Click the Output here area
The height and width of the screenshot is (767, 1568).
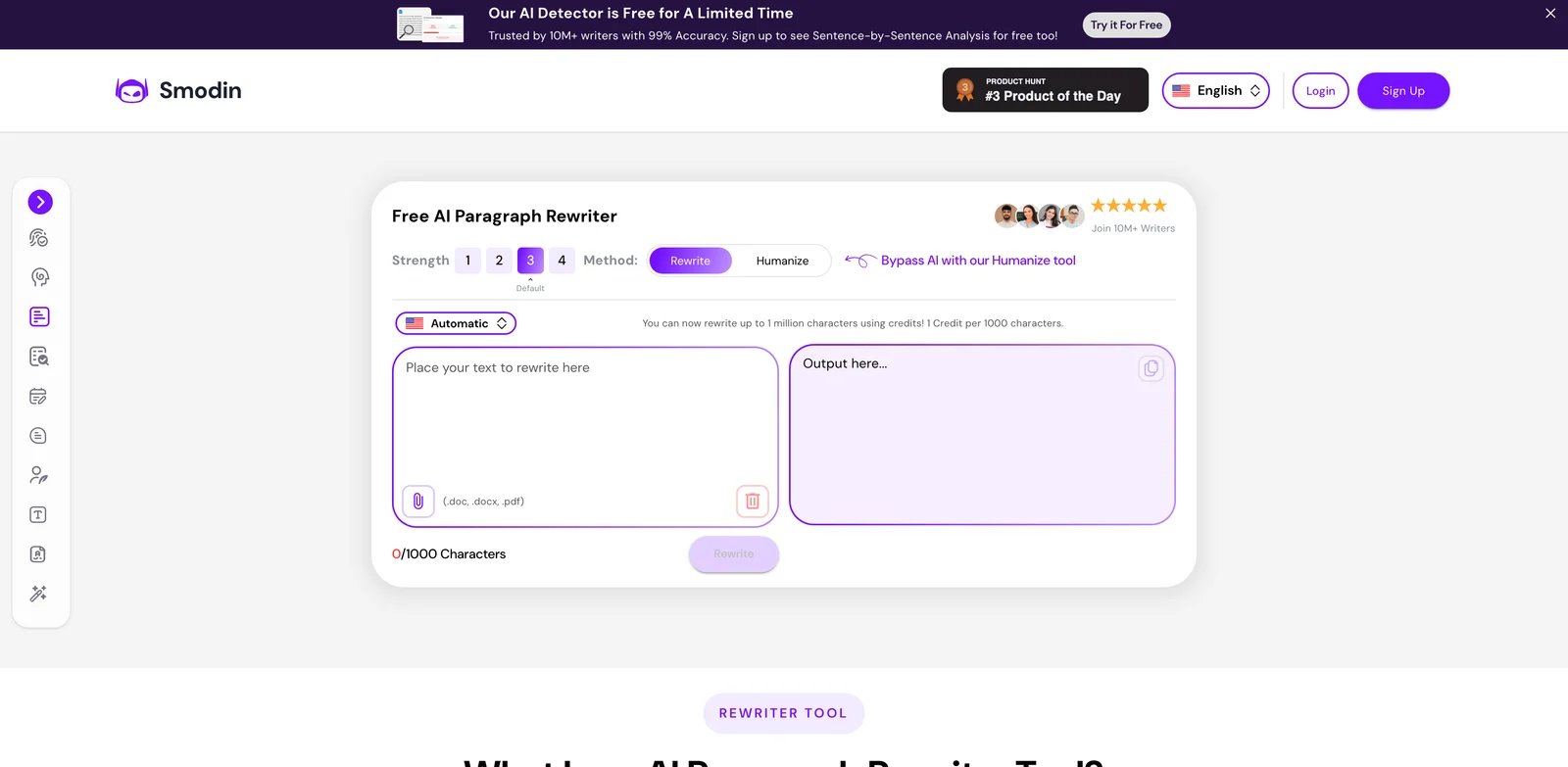point(982,435)
